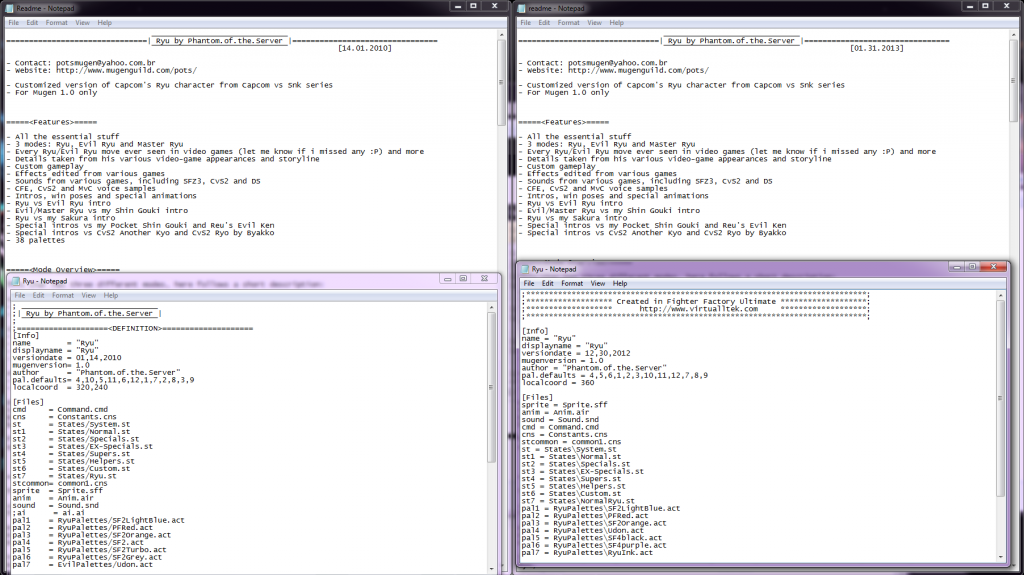
Task: Click the Notepad icon of the bottom-left Ryu window
Action: 16,281
